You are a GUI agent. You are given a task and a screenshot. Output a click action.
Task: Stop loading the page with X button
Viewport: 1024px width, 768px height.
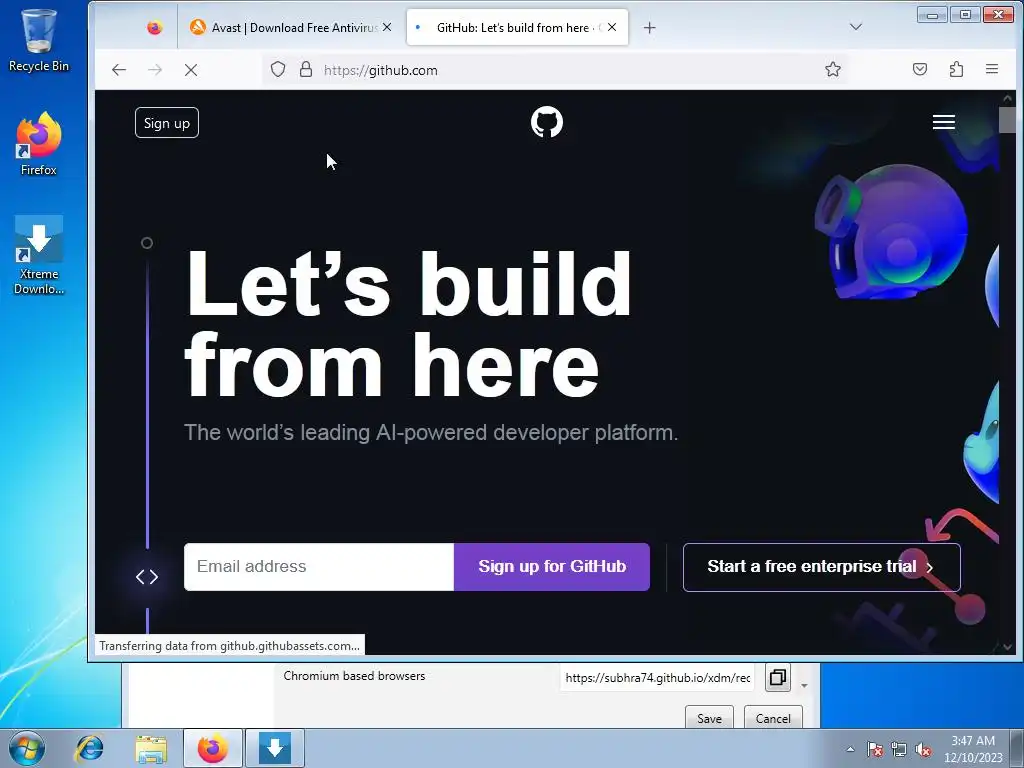point(191,70)
